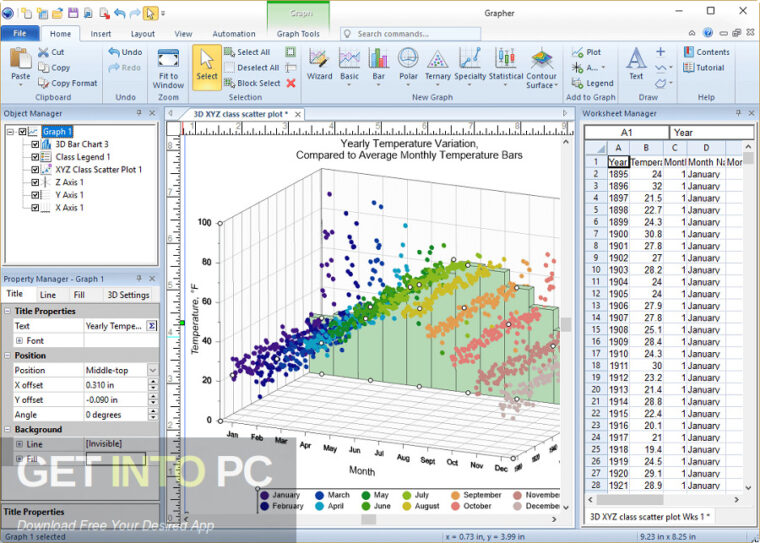Screen dimensions: 760x543
Task: Open the Tutorial
Action: click(x=703, y=67)
